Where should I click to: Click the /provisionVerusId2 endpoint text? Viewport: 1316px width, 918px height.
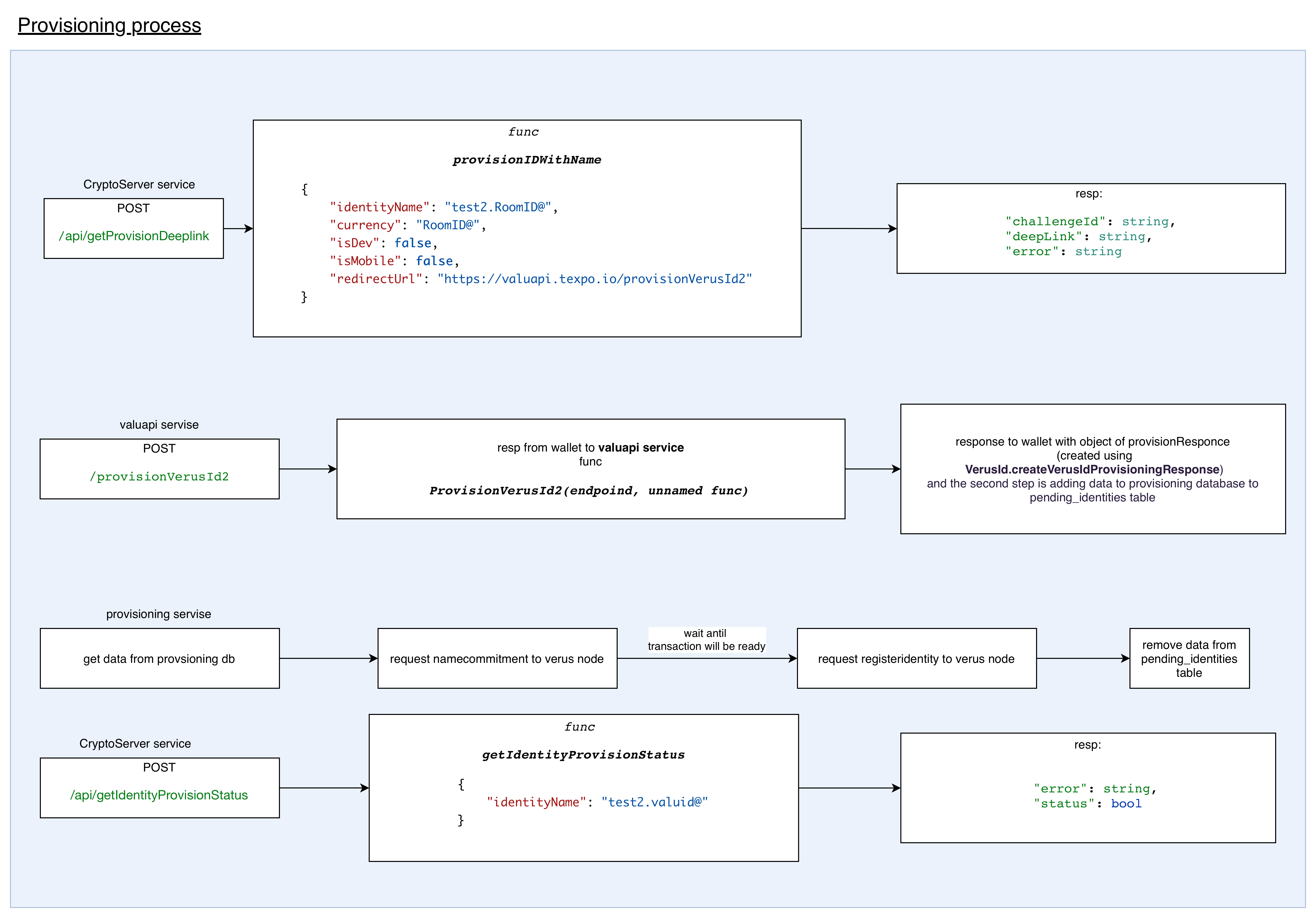pos(159,476)
